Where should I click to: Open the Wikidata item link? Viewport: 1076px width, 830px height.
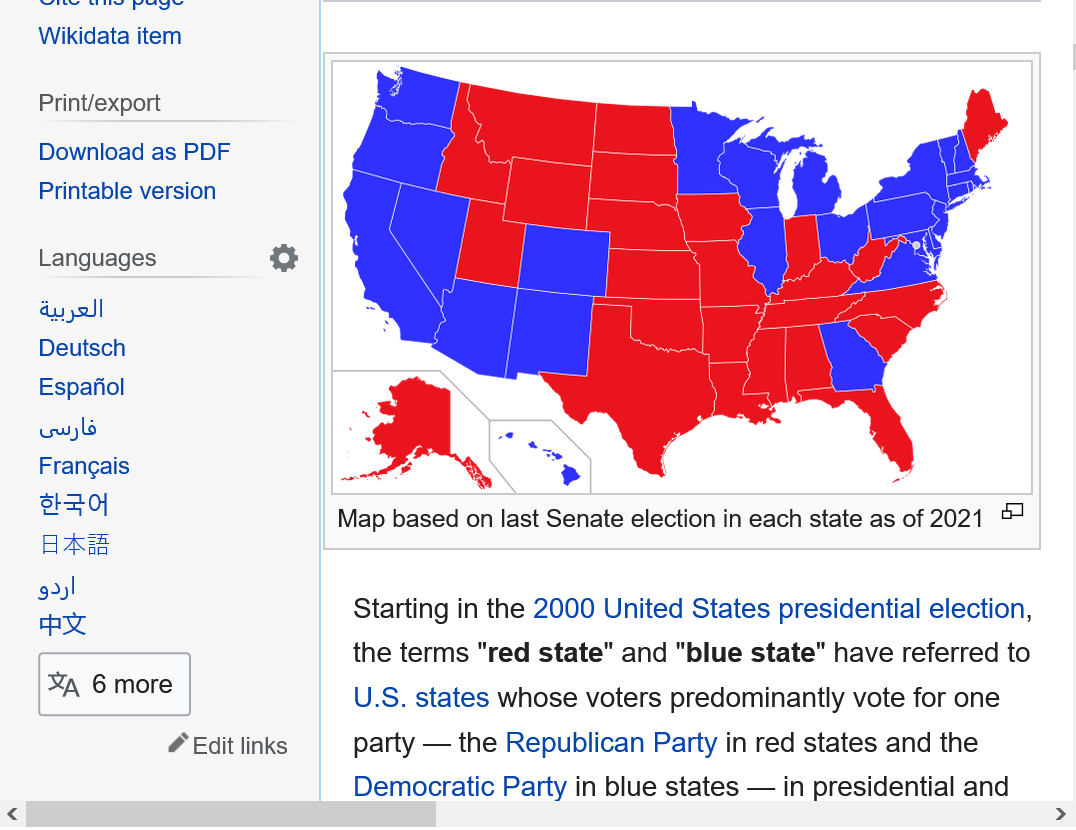(x=110, y=36)
